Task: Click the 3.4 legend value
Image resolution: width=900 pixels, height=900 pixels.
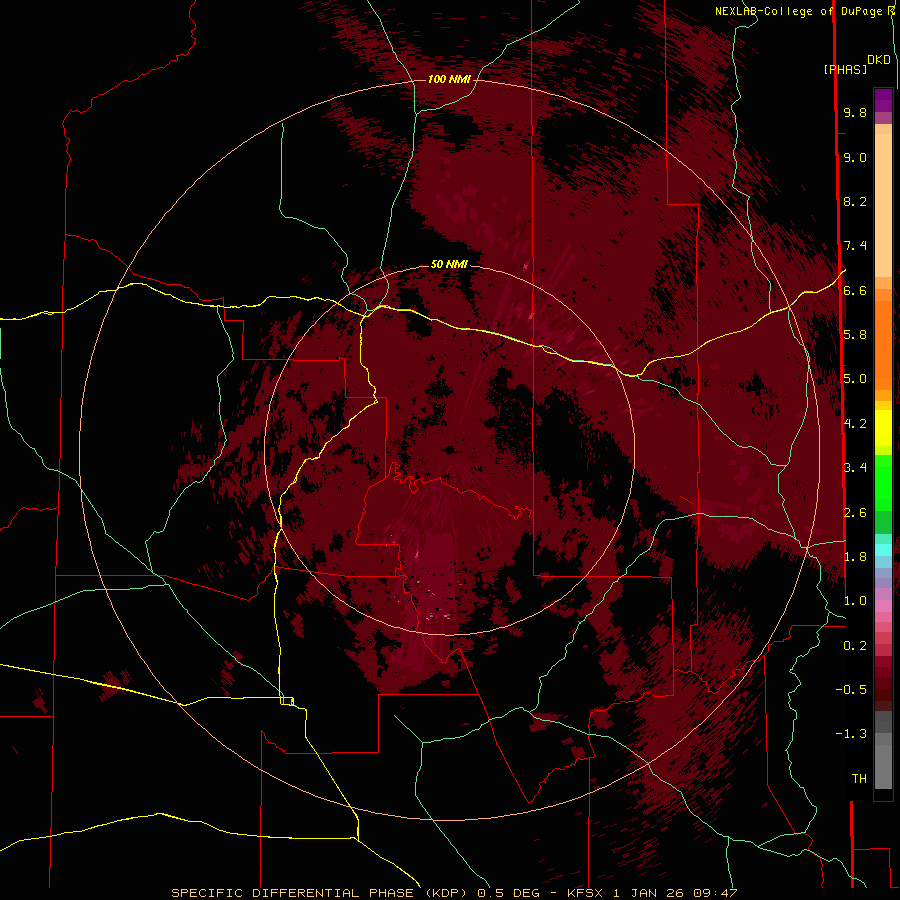Action: [855, 468]
